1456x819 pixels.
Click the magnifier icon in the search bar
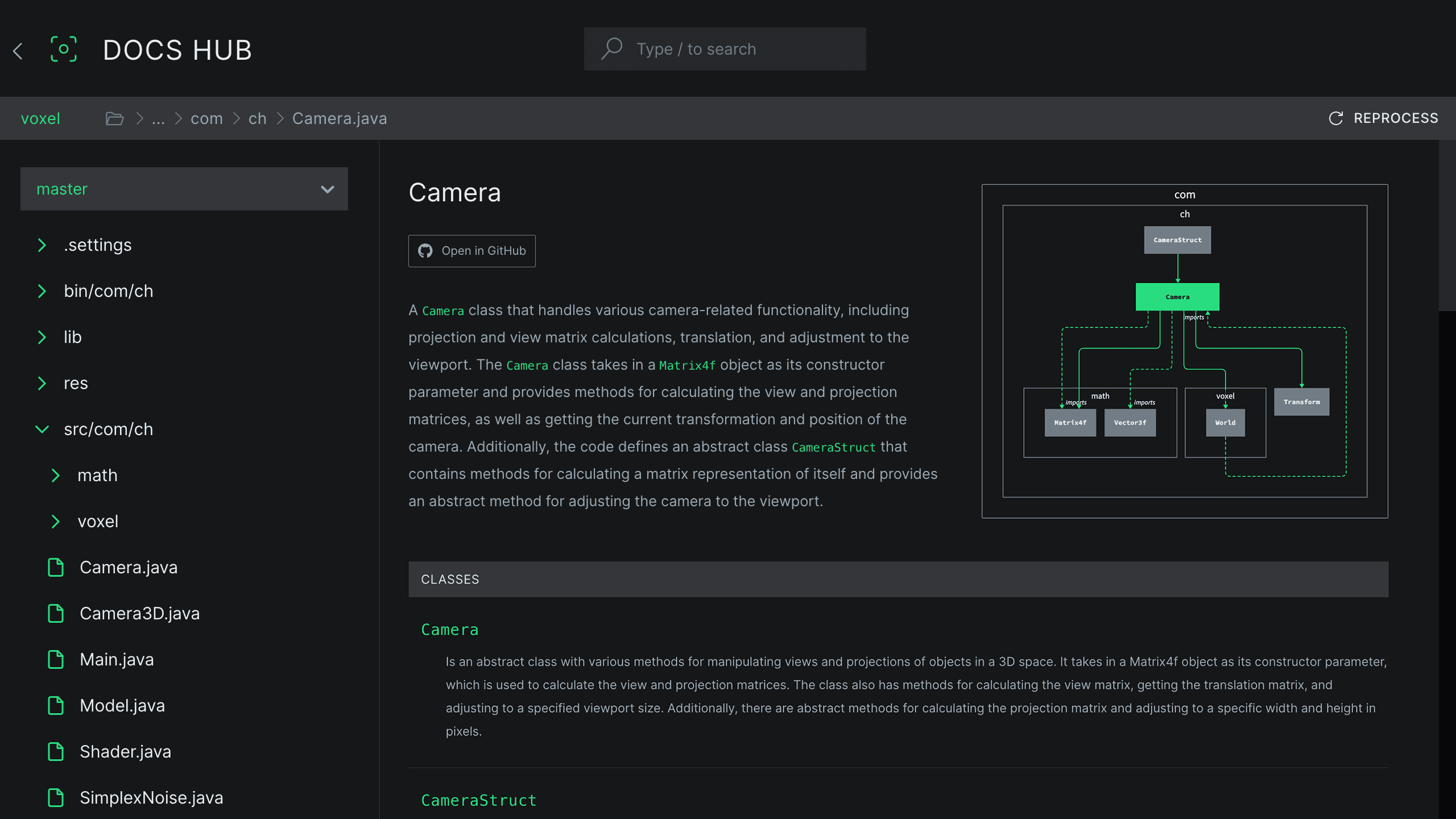612,48
